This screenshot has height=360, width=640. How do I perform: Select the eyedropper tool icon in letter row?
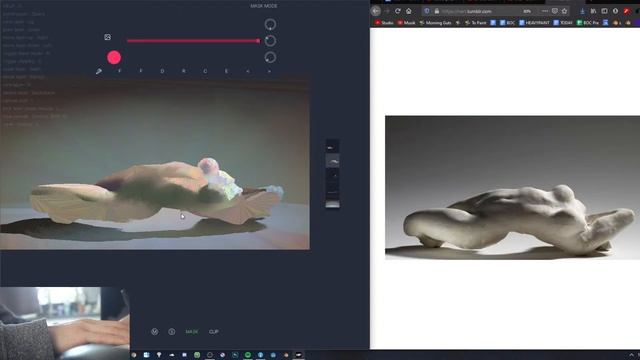[x=98, y=71]
